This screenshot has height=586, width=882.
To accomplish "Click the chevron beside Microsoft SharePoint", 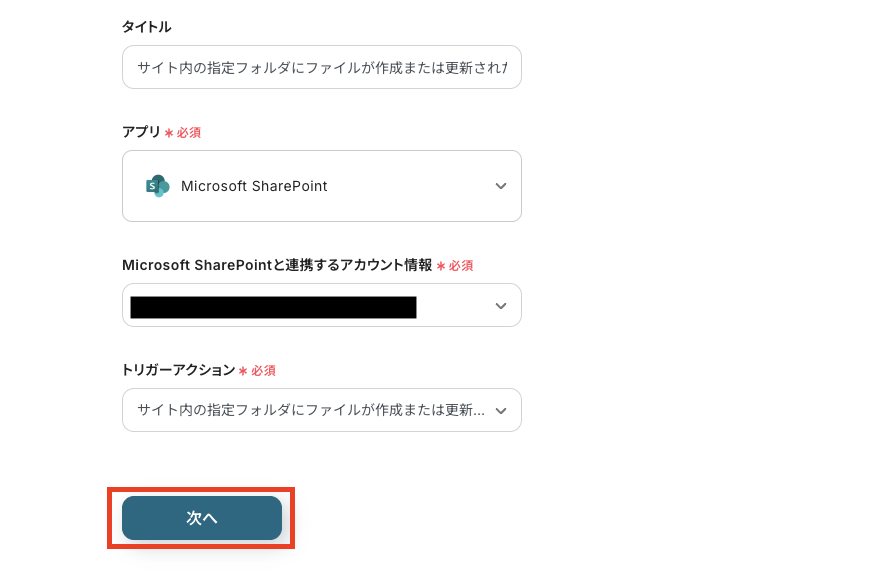I will [x=500, y=186].
